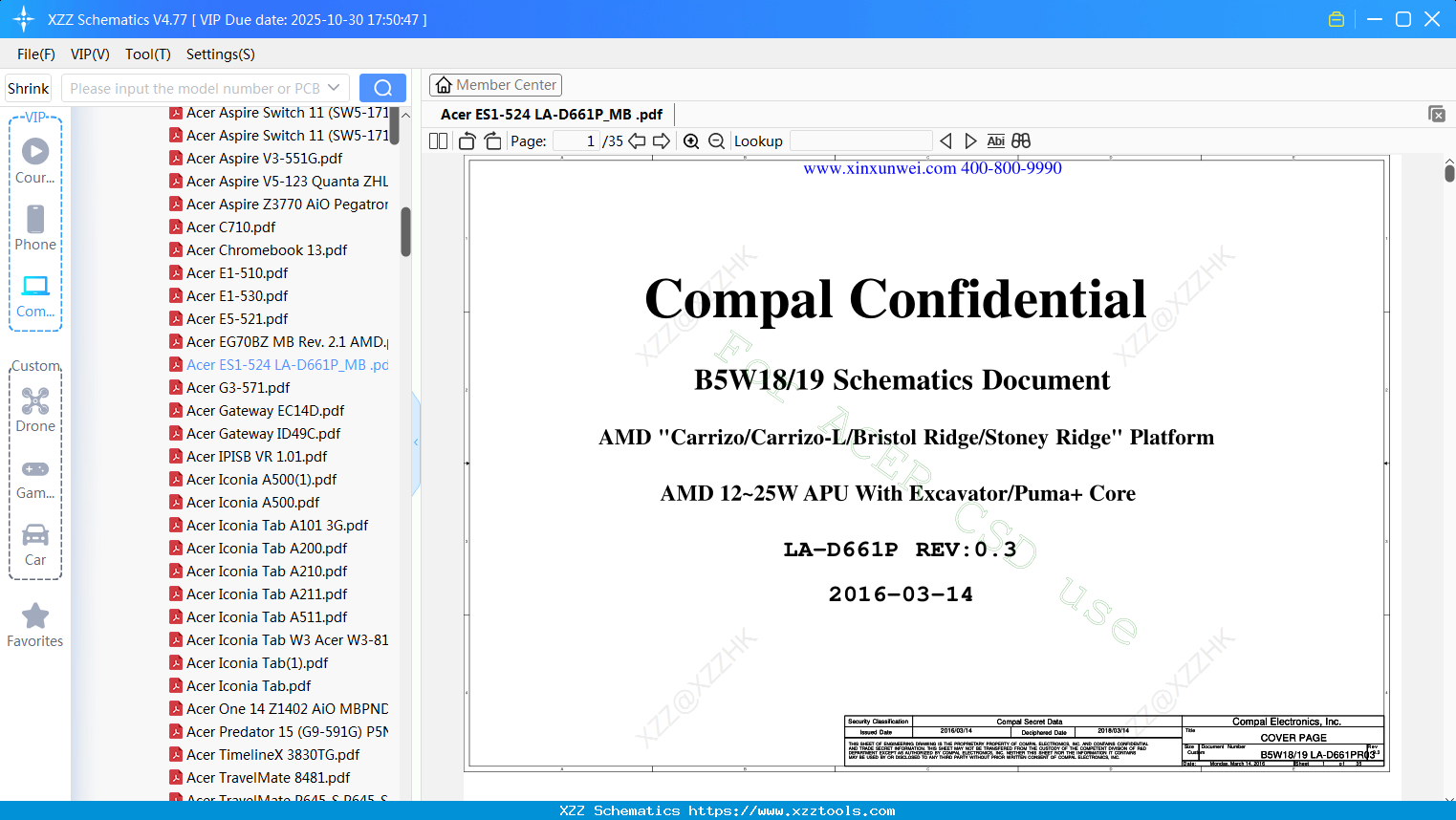Click the Shrink button

(x=29, y=88)
